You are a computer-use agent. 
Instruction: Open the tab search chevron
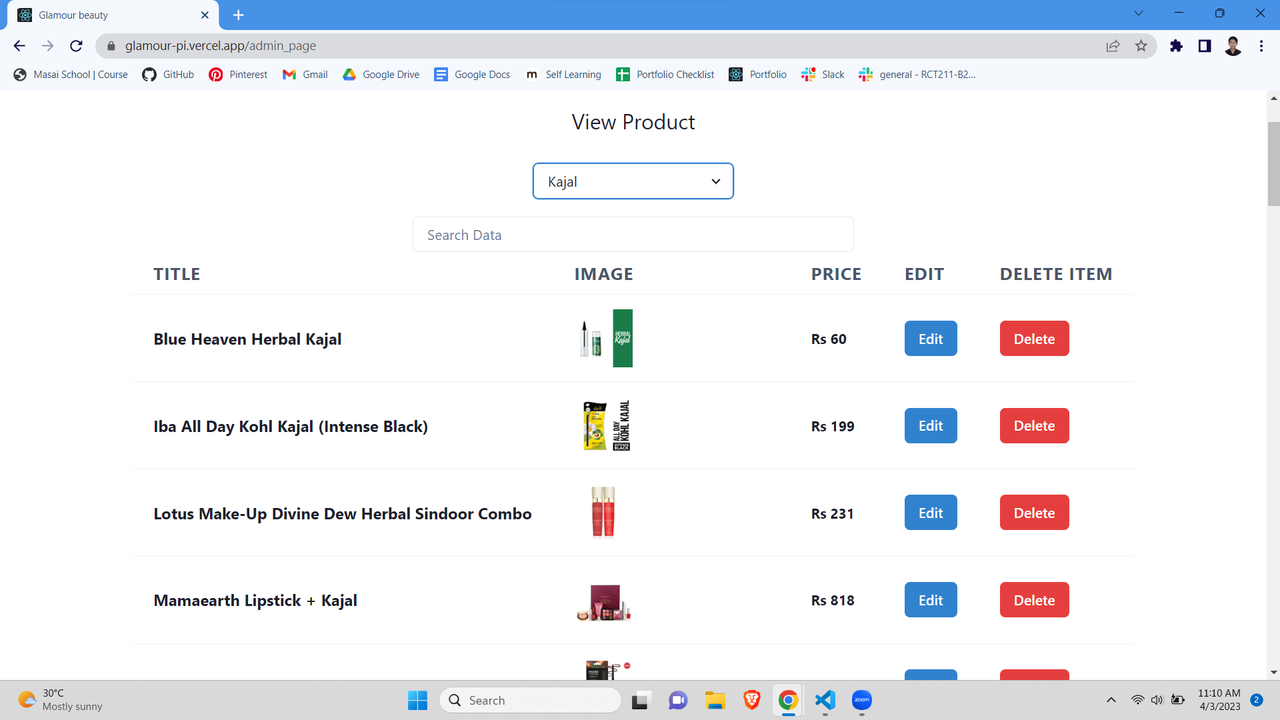[1138, 14]
